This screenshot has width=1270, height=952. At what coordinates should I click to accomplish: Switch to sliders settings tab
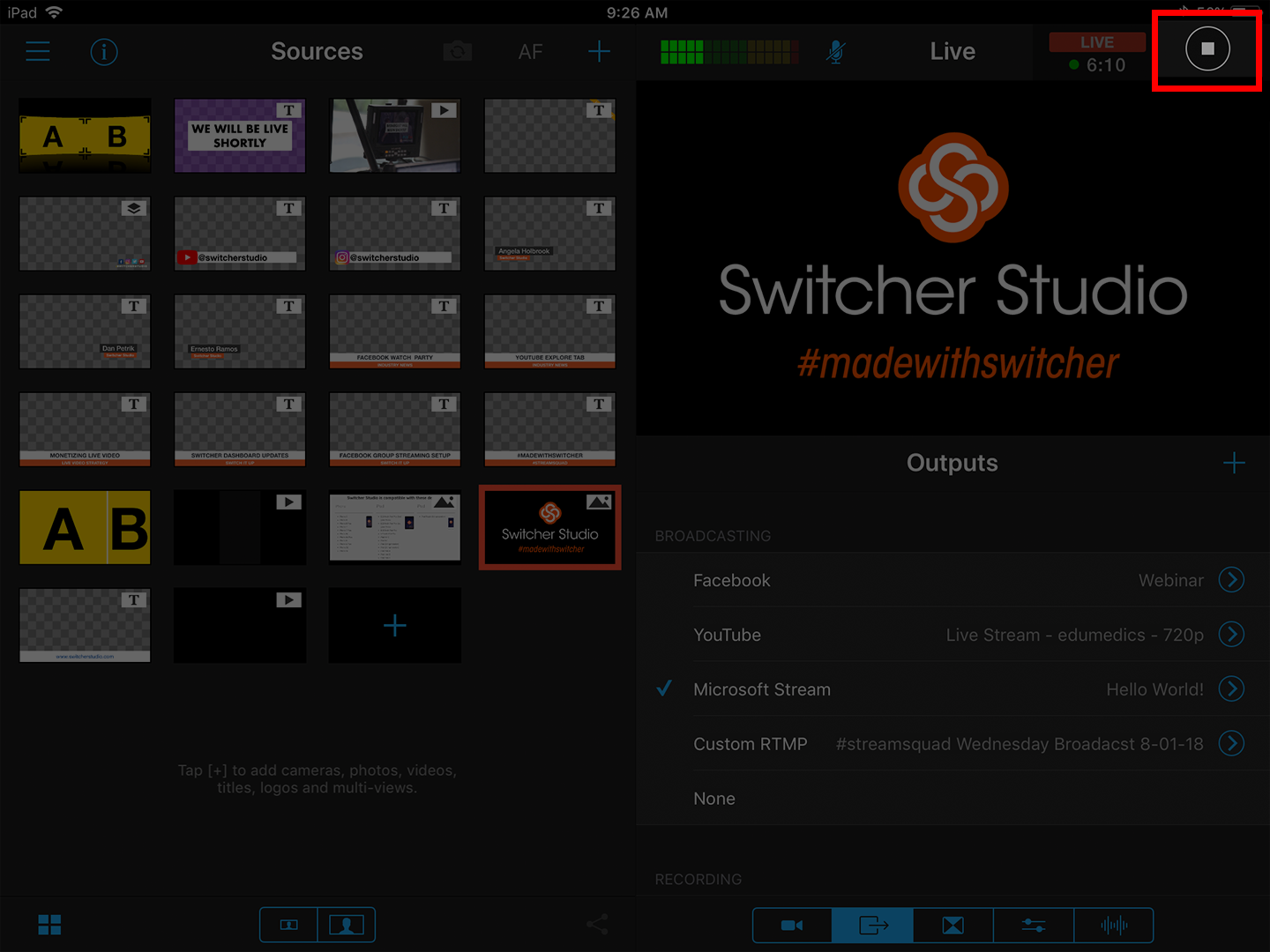[1034, 925]
